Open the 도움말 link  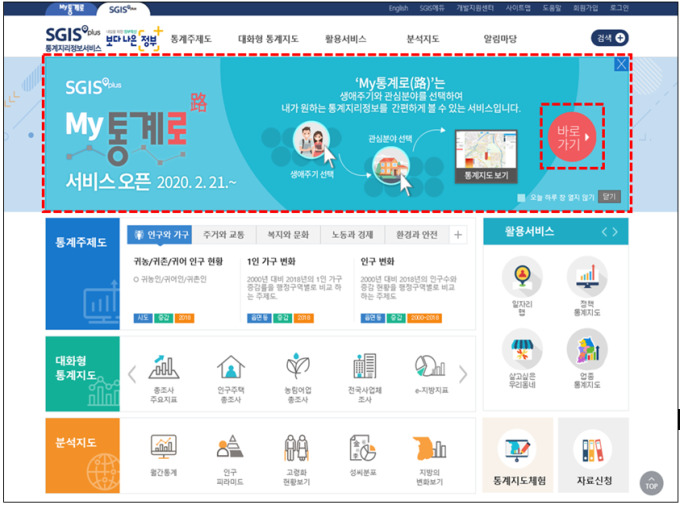[552, 8]
